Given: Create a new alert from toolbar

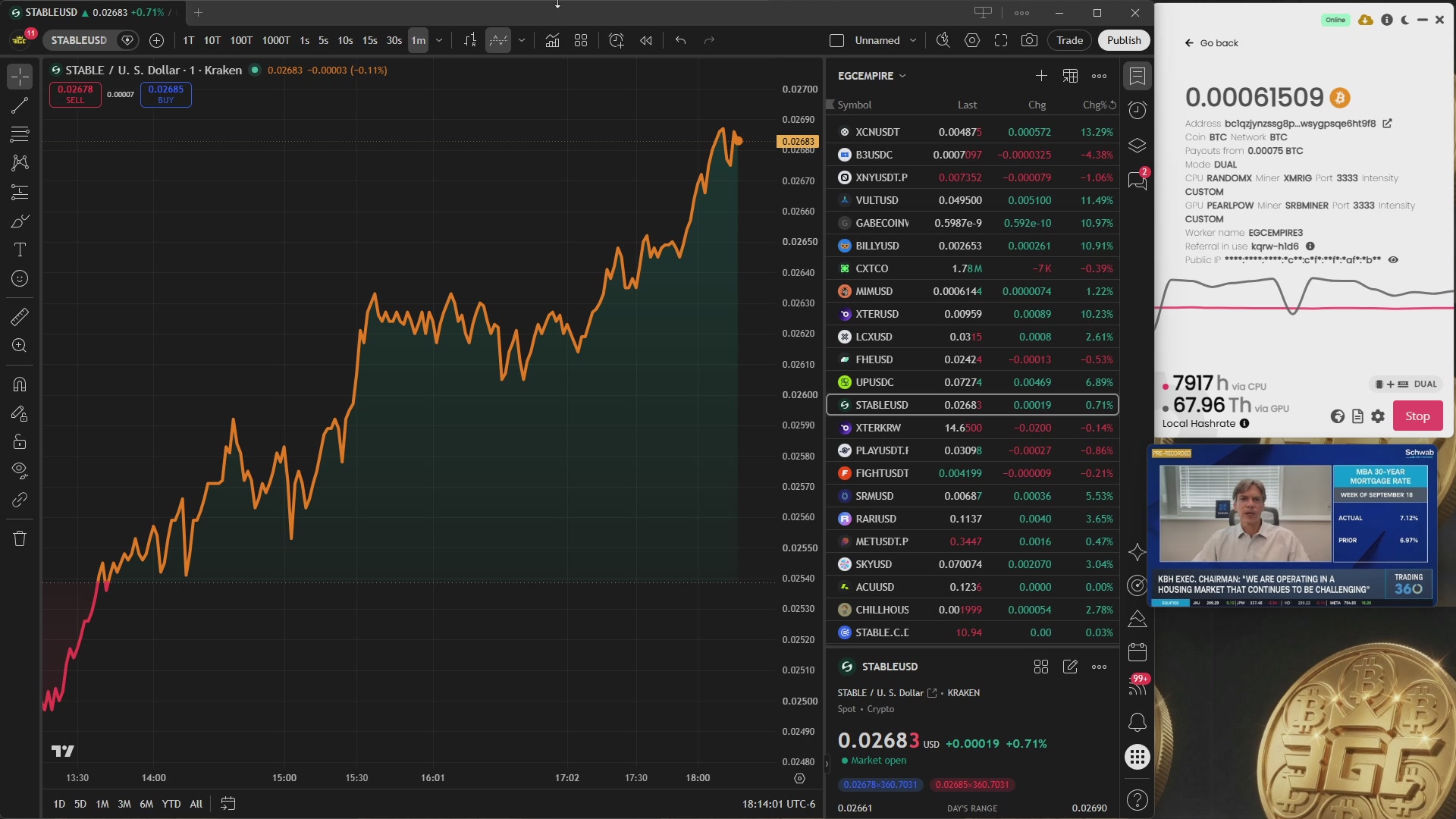Looking at the screenshot, I should tap(617, 40).
